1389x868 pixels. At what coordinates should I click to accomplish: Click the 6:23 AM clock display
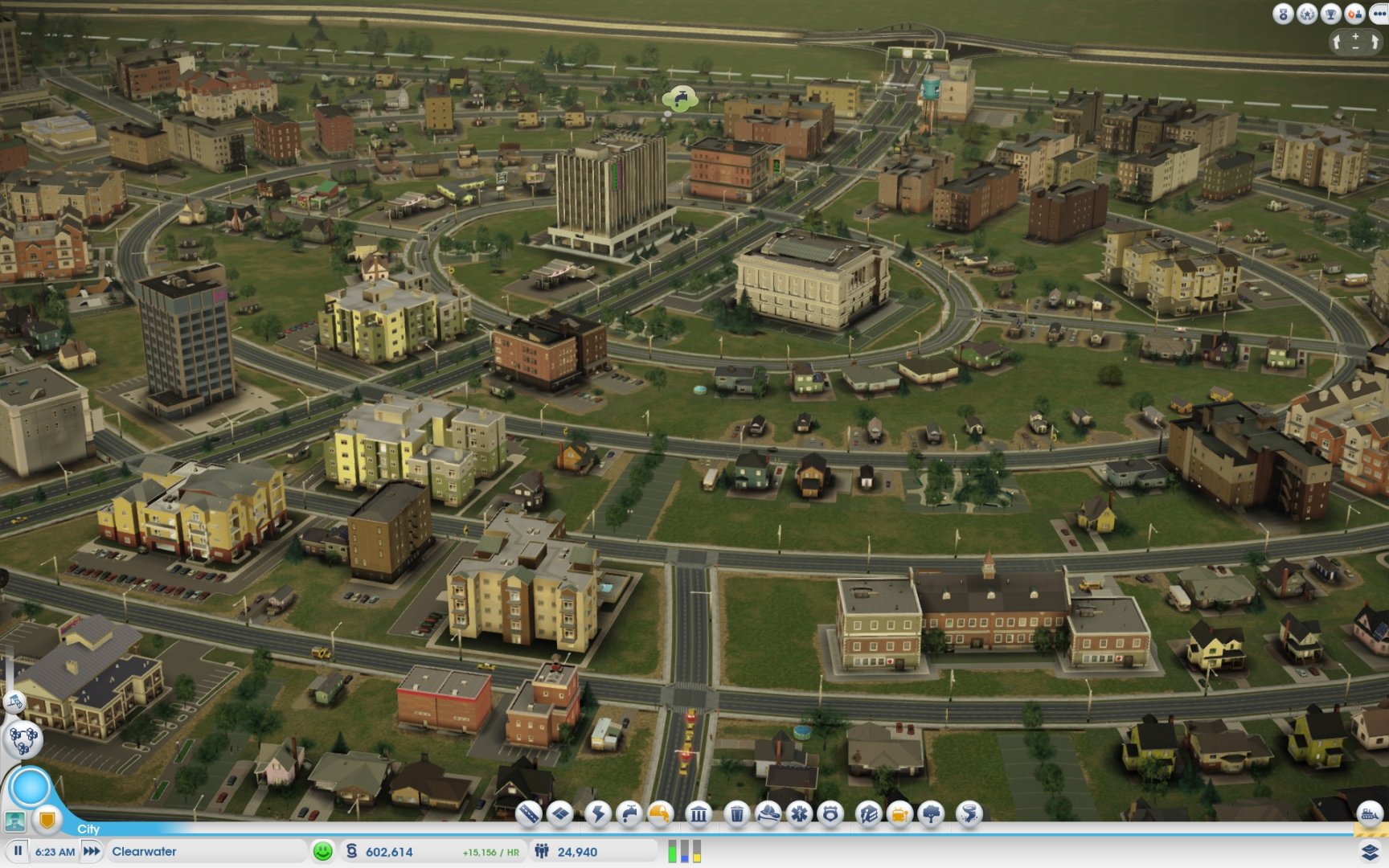(55, 852)
